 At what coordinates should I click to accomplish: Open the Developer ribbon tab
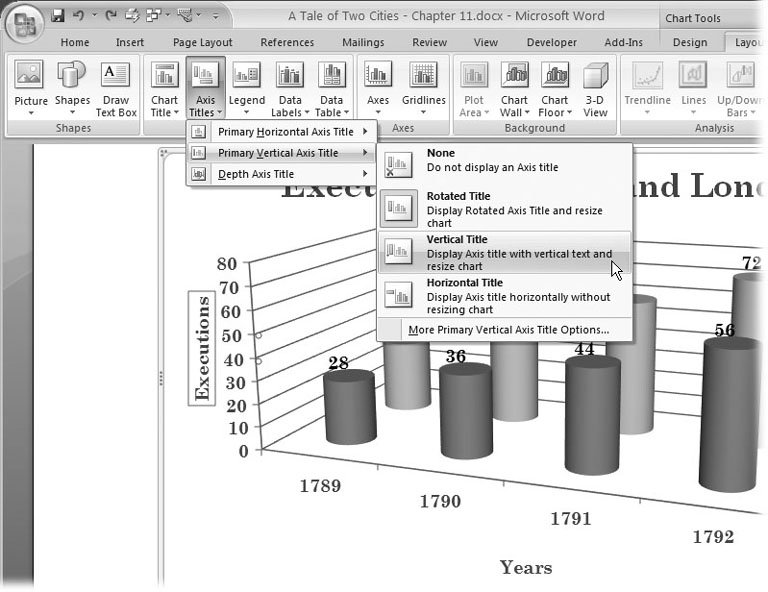coord(552,43)
